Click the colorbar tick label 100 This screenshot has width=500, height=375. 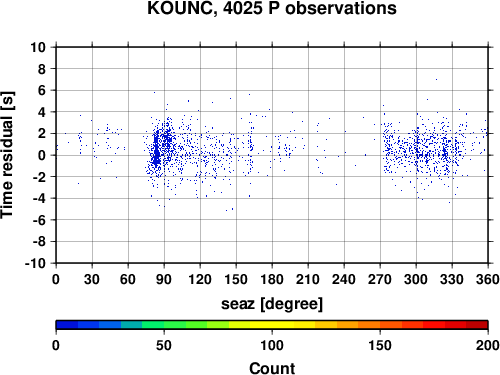coord(272,345)
